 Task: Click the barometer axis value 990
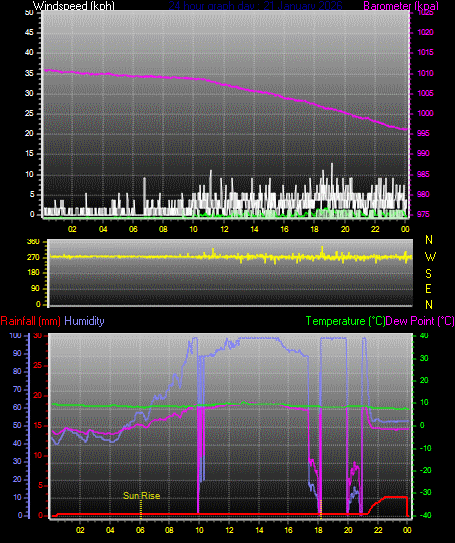click(423, 153)
